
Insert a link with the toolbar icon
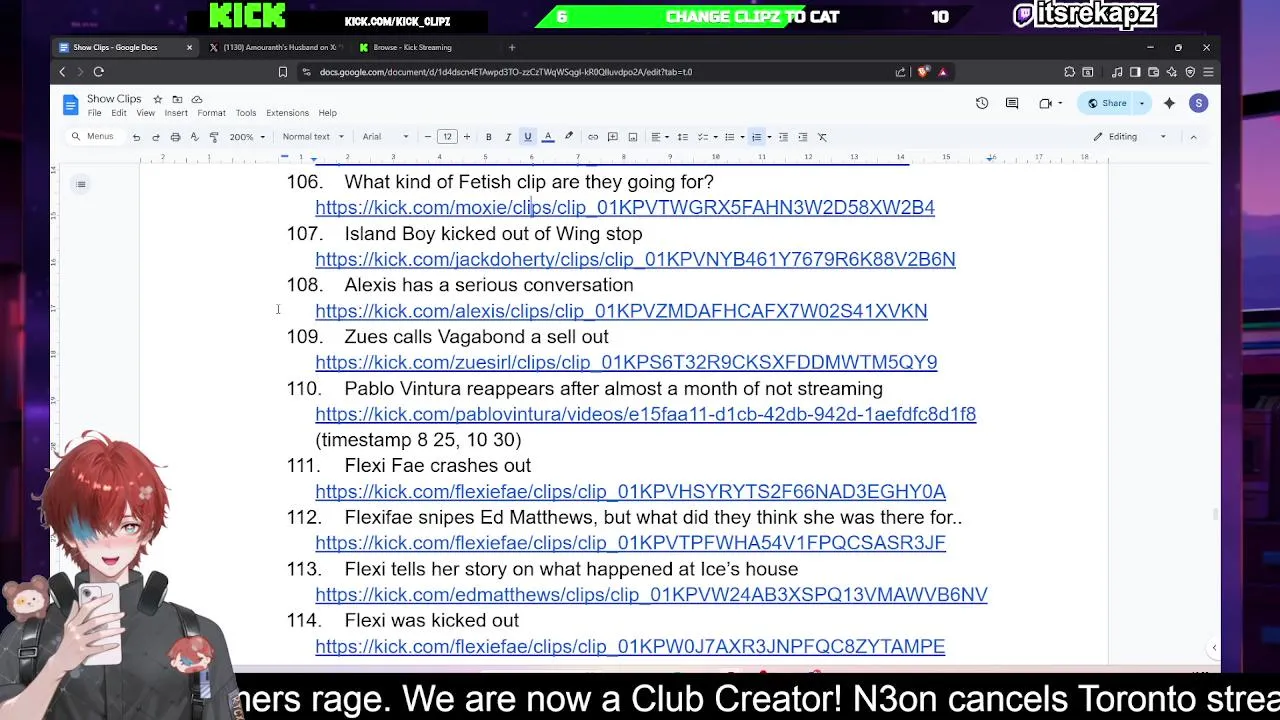pyautogui.click(x=593, y=137)
